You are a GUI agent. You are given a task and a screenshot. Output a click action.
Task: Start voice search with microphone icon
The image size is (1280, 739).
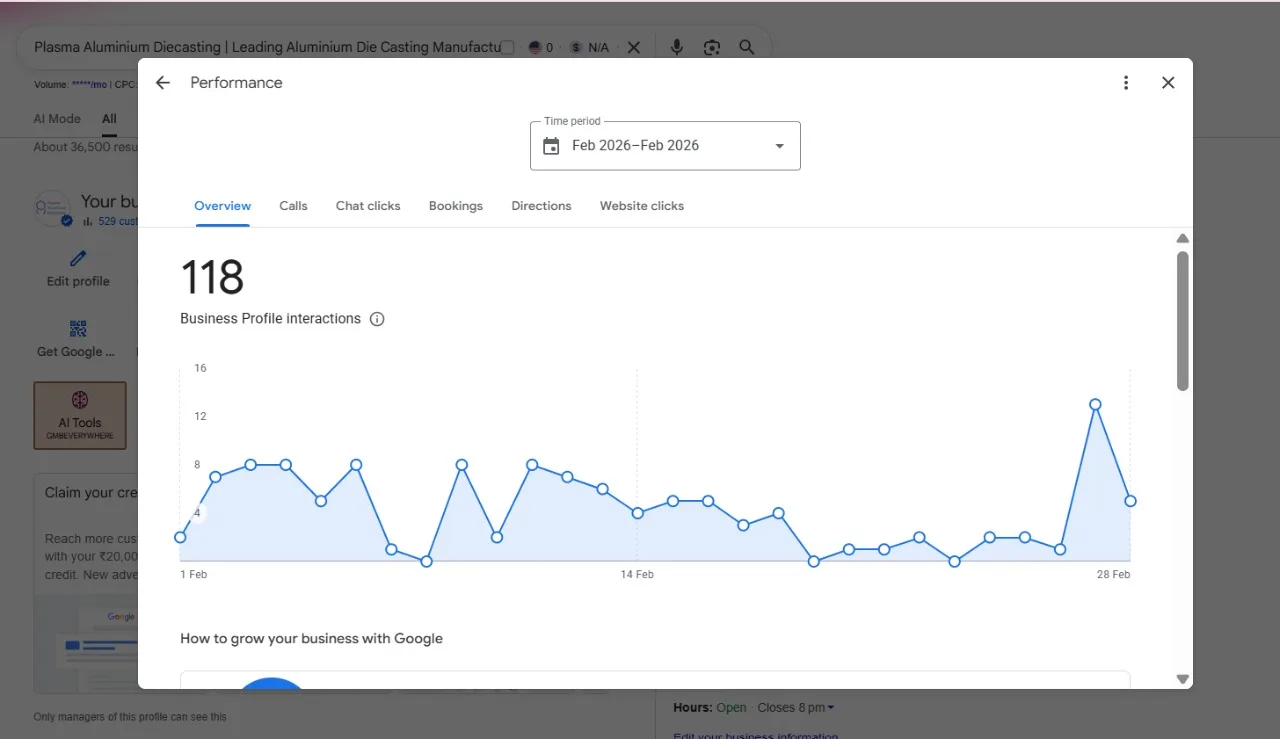(x=677, y=47)
